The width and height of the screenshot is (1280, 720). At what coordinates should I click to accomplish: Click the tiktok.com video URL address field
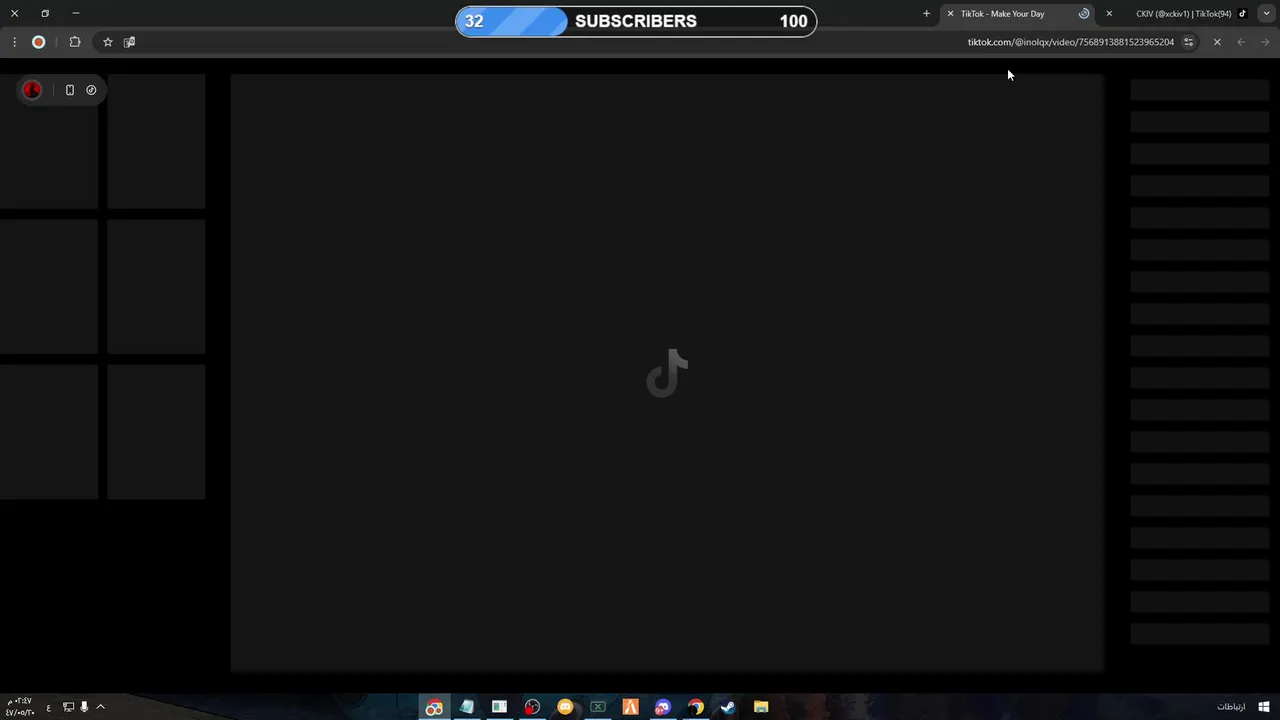click(x=1070, y=42)
